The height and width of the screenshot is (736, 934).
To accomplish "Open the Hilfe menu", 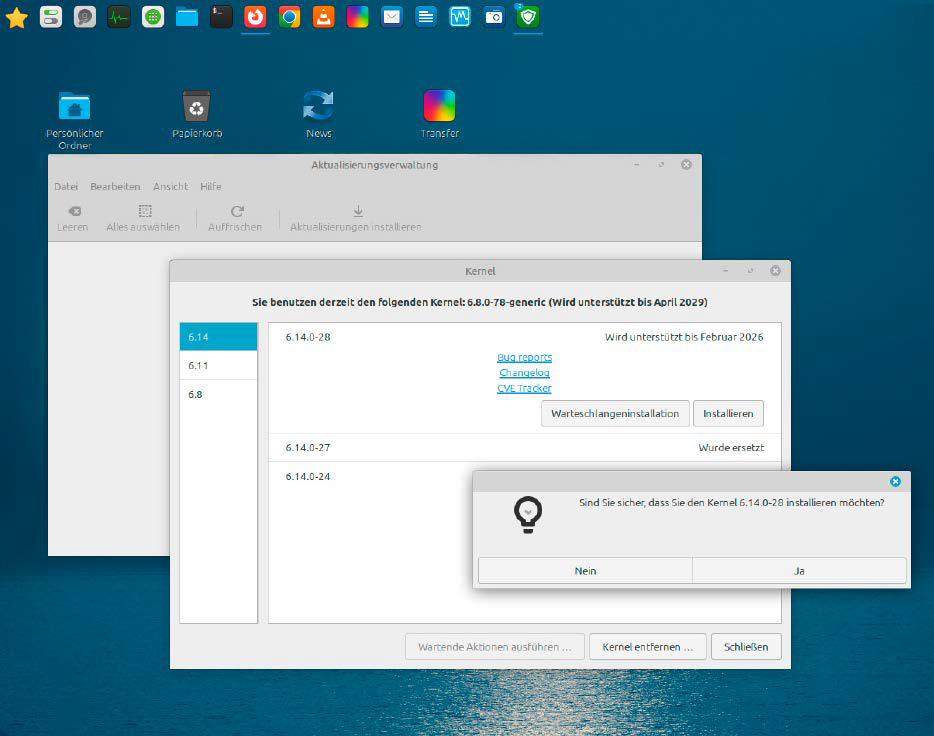I will [211, 186].
